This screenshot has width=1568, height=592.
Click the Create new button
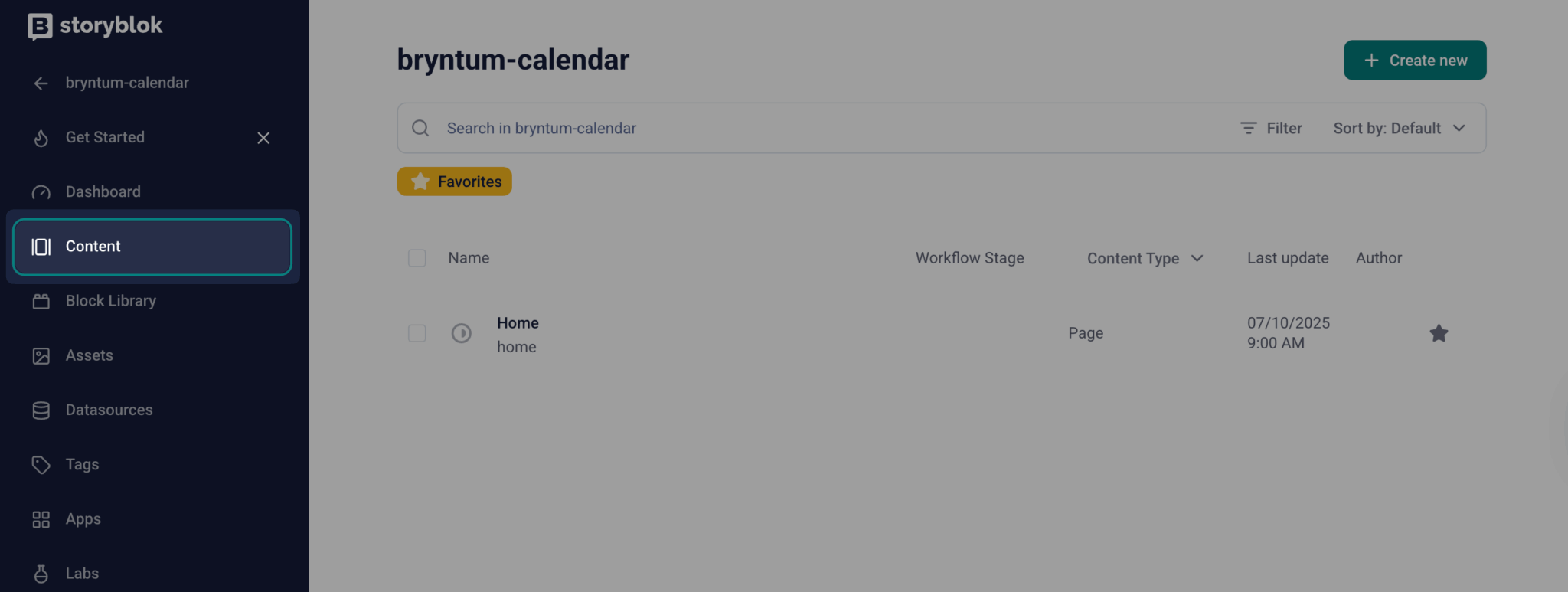point(1414,61)
